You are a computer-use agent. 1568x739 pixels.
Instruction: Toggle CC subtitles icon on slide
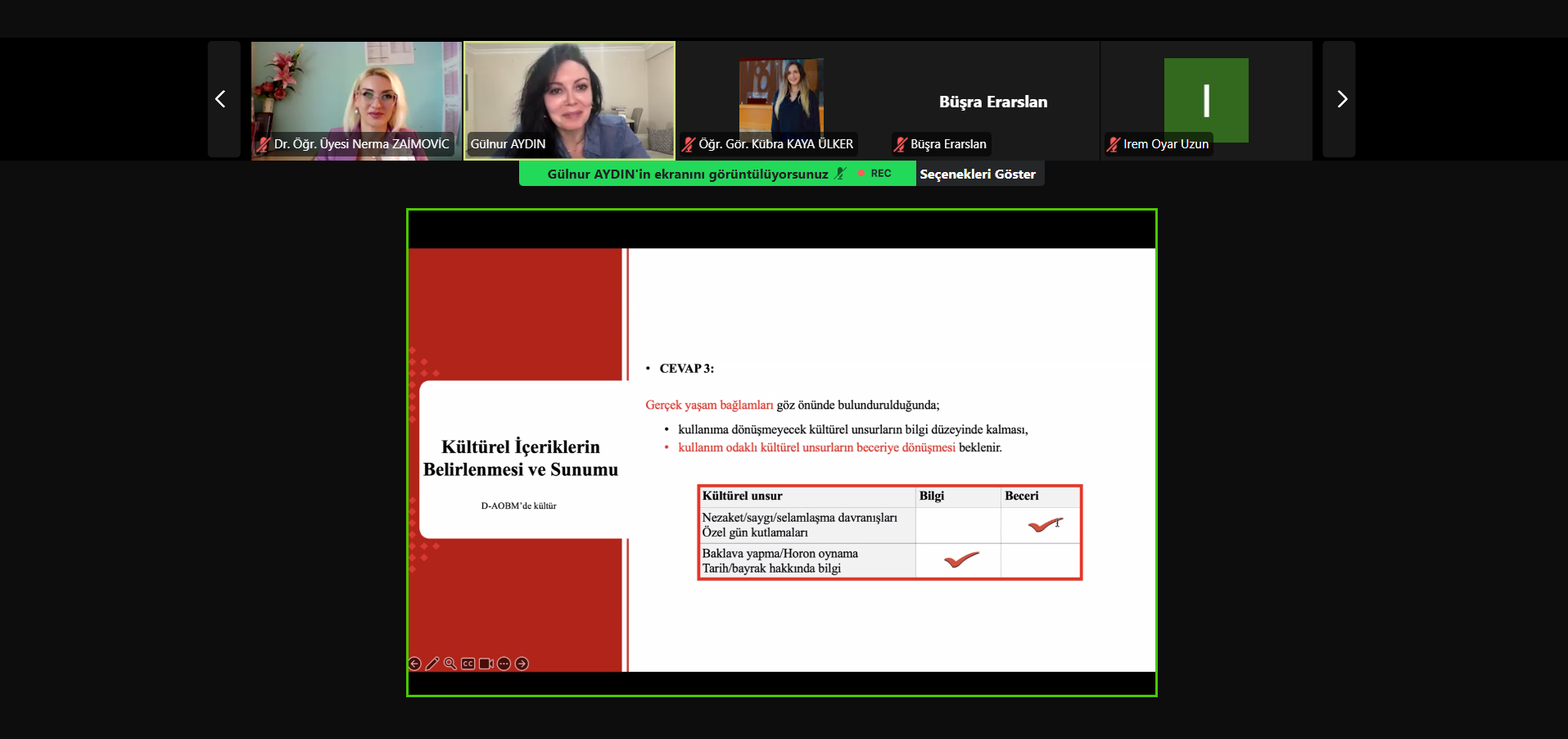[x=468, y=664]
